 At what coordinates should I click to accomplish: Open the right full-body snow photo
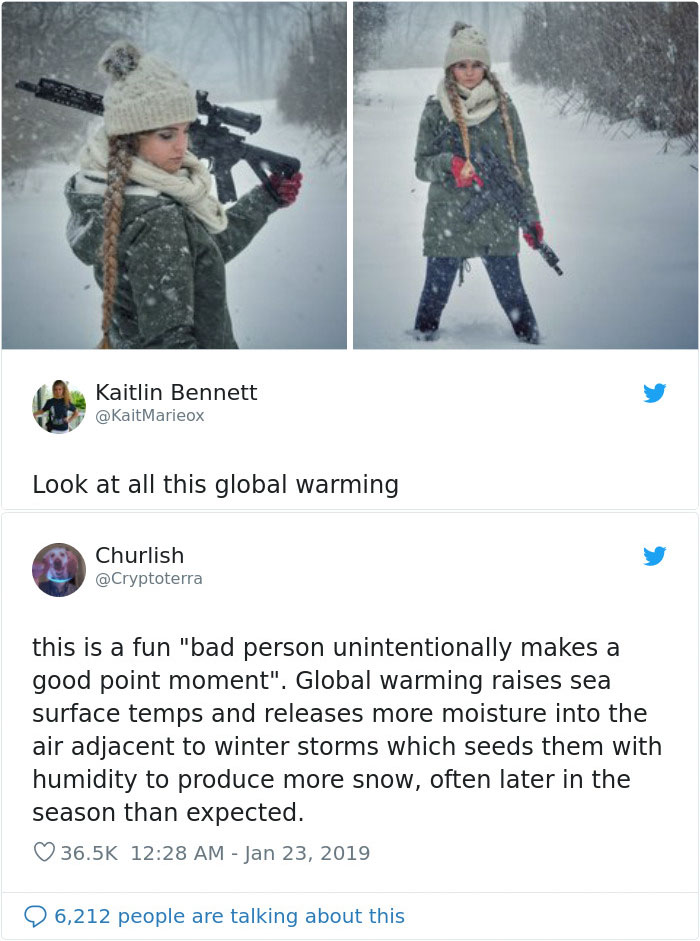click(525, 175)
